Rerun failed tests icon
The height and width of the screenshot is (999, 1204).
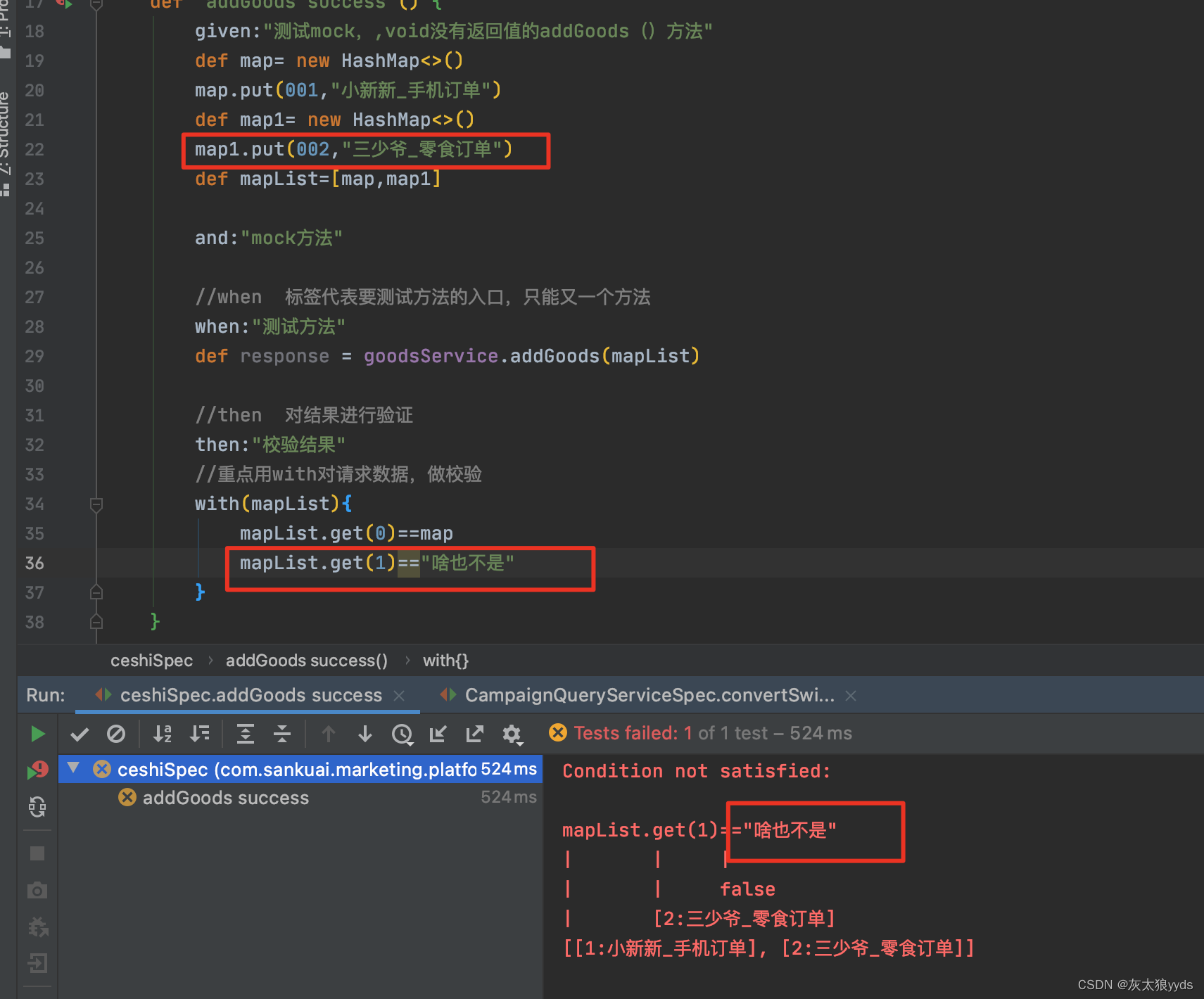38,770
